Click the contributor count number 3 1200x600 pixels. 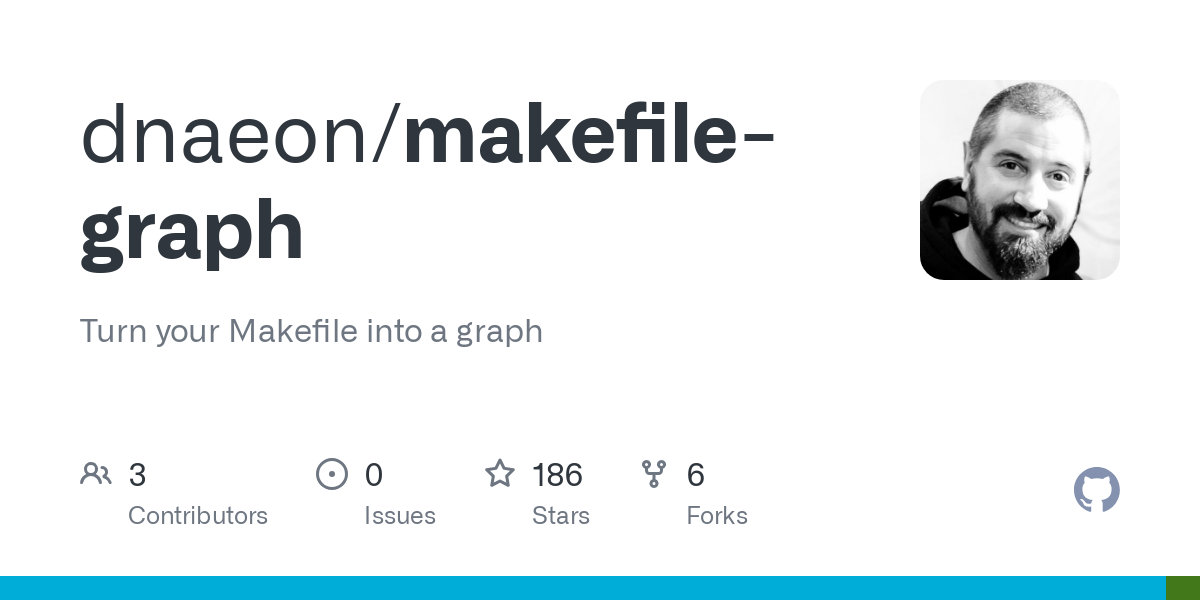(x=138, y=475)
